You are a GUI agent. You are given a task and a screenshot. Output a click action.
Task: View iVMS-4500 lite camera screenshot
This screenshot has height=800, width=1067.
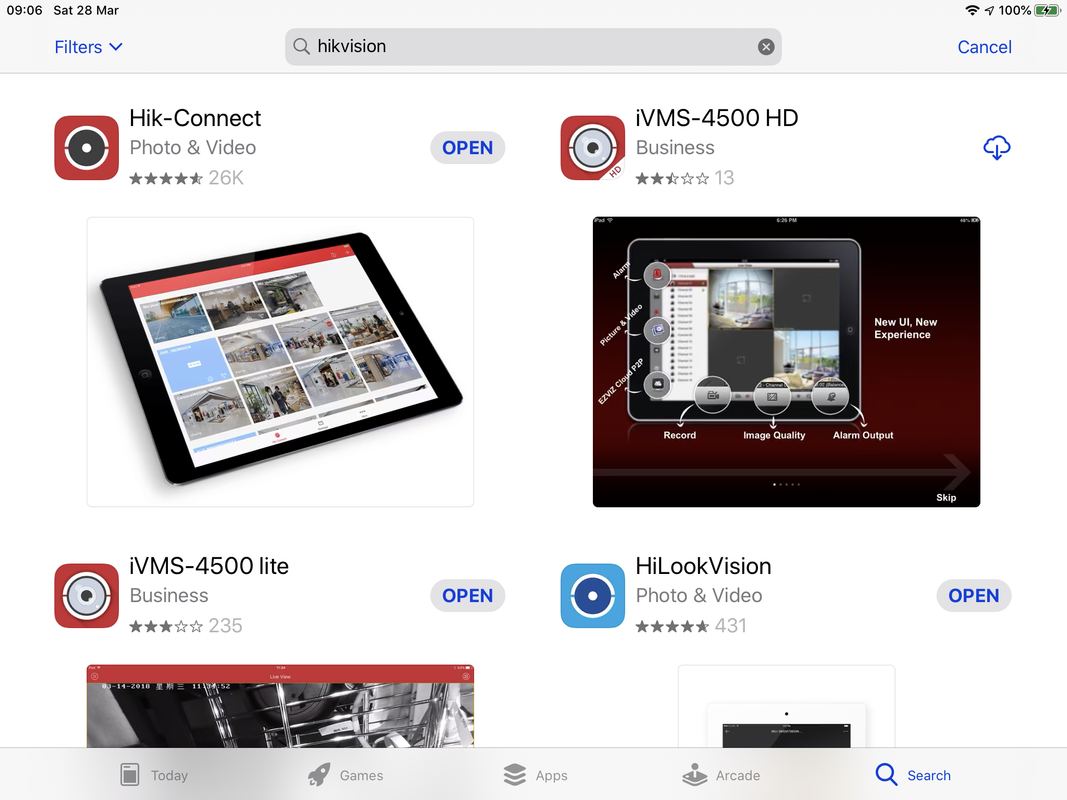tap(280, 706)
